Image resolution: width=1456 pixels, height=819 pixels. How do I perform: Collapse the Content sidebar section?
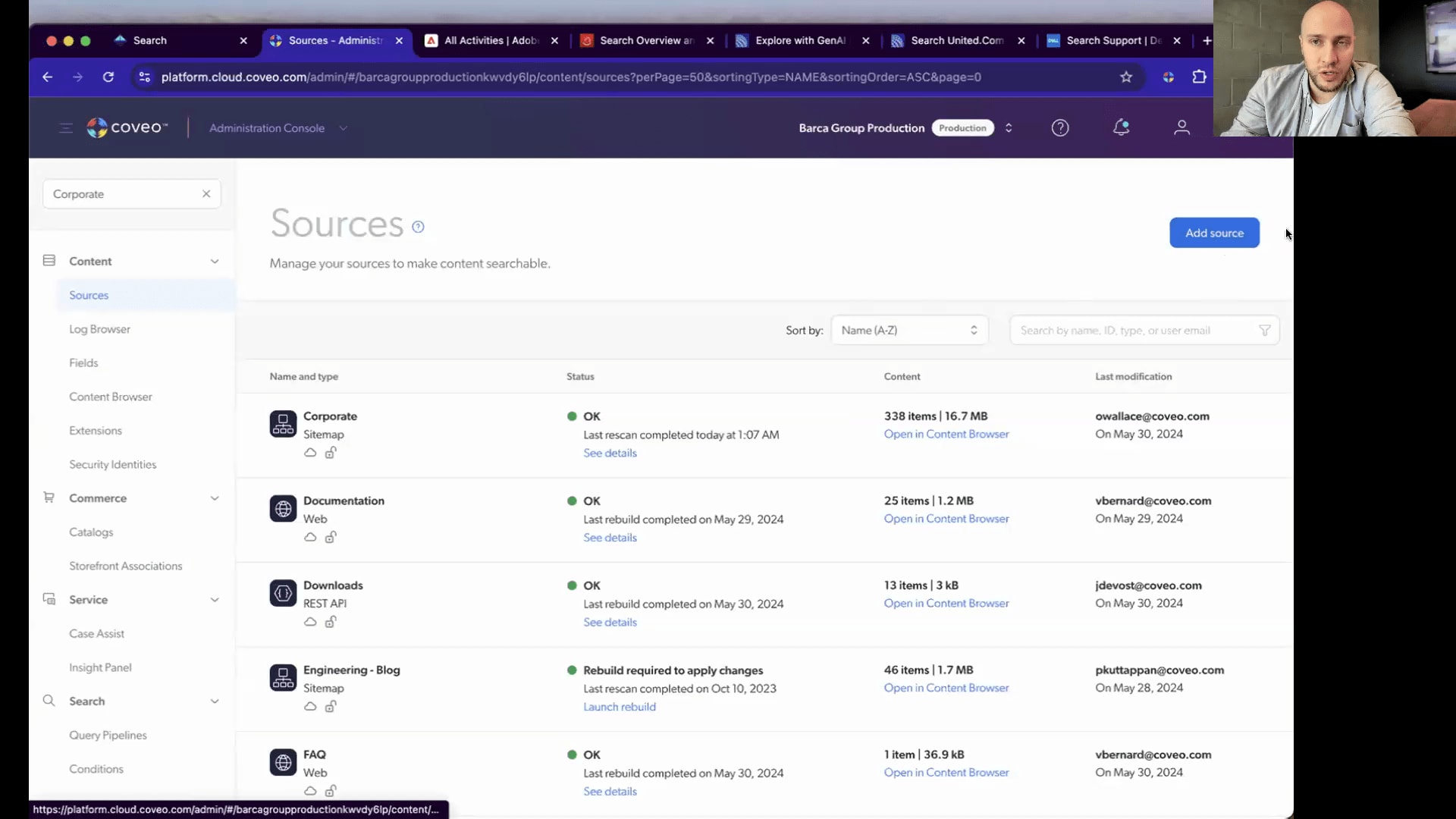pos(215,262)
